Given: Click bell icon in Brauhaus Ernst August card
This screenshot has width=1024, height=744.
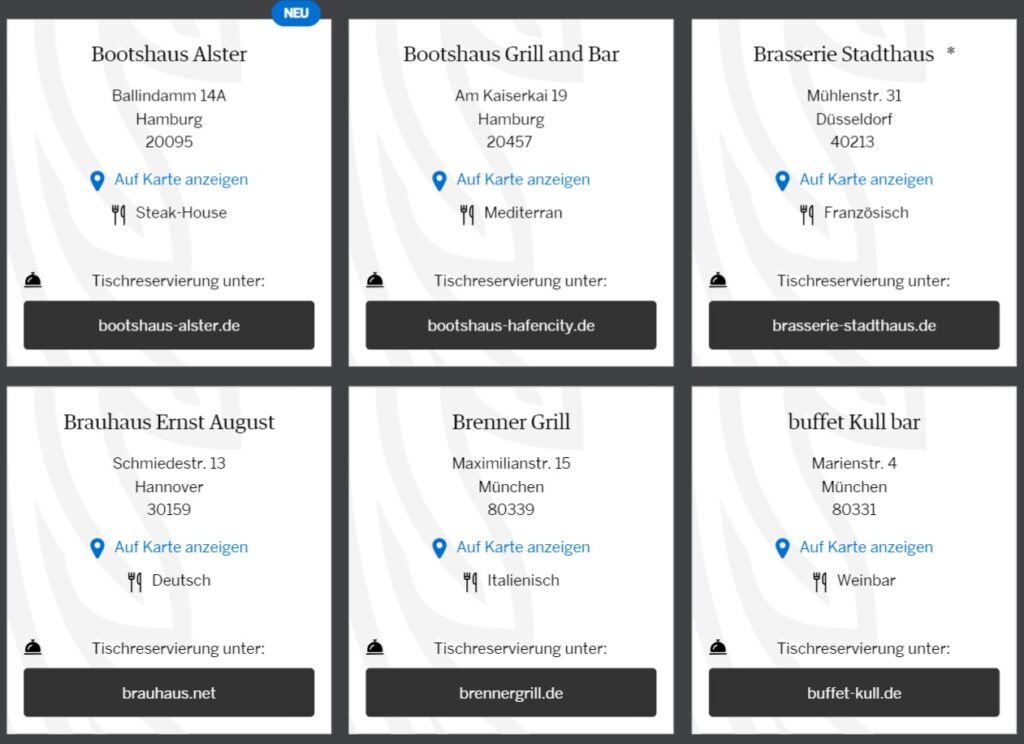Looking at the screenshot, I should click(33, 648).
